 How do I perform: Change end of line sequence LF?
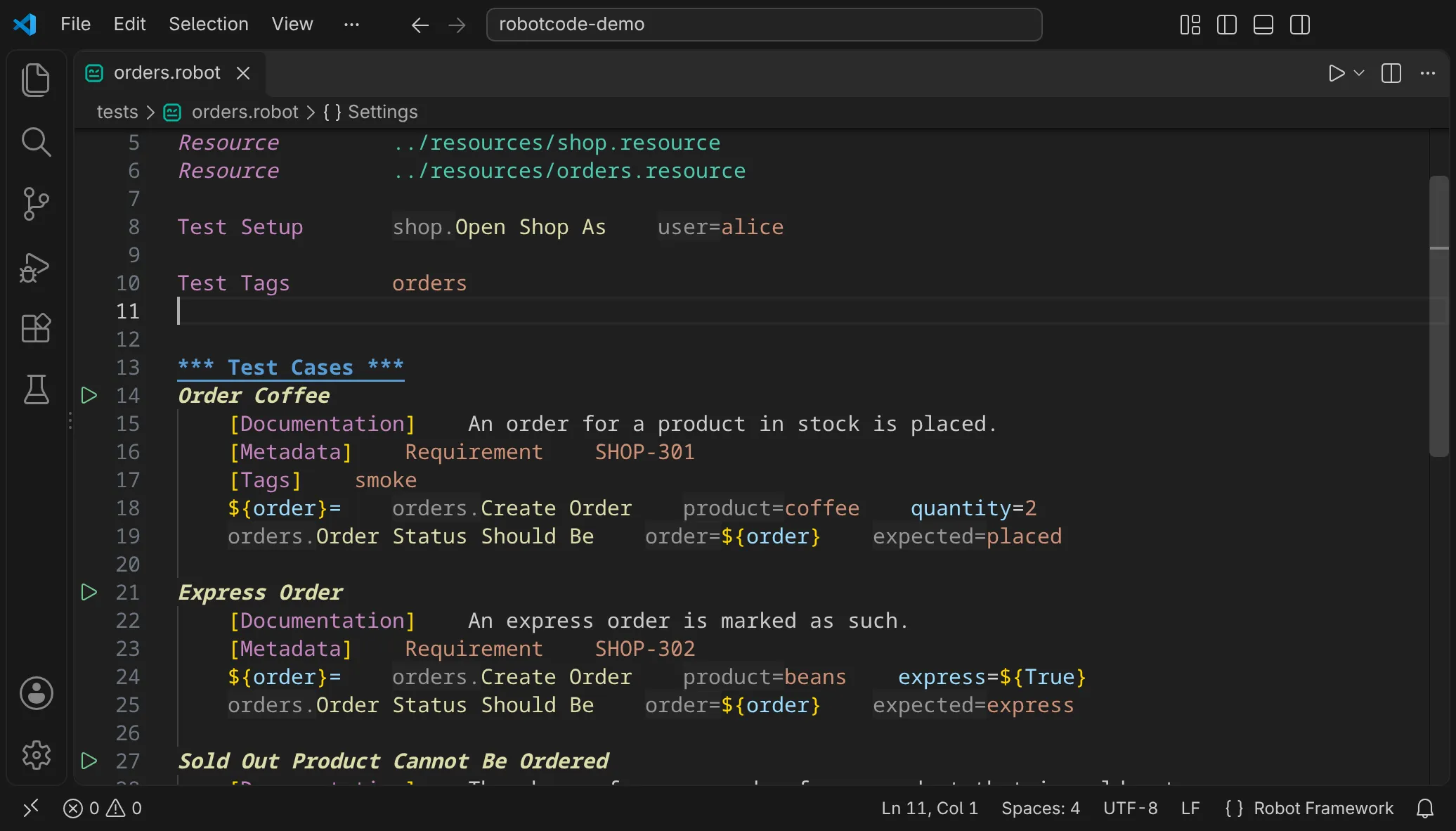click(1190, 809)
